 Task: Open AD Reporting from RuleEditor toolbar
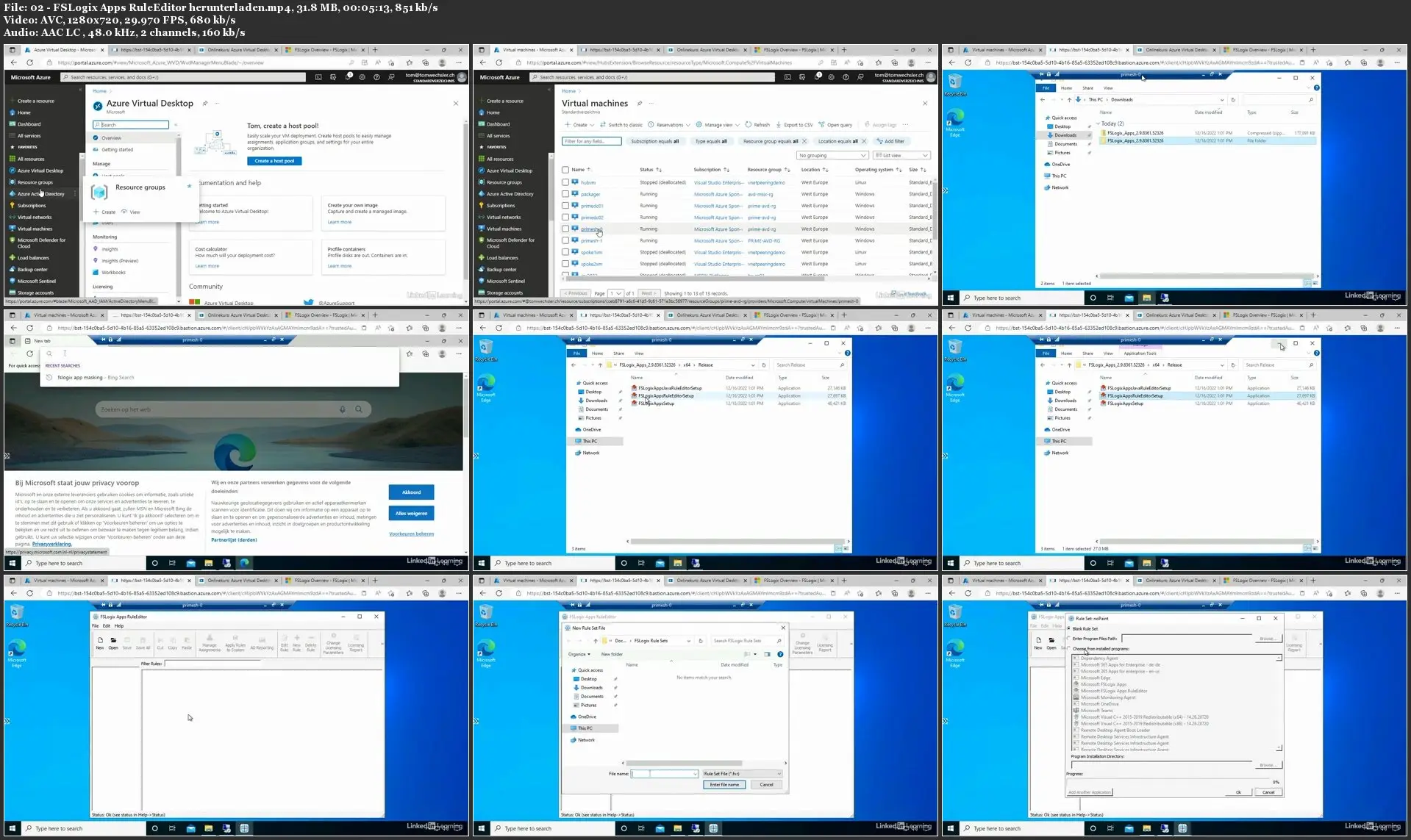(x=262, y=643)
